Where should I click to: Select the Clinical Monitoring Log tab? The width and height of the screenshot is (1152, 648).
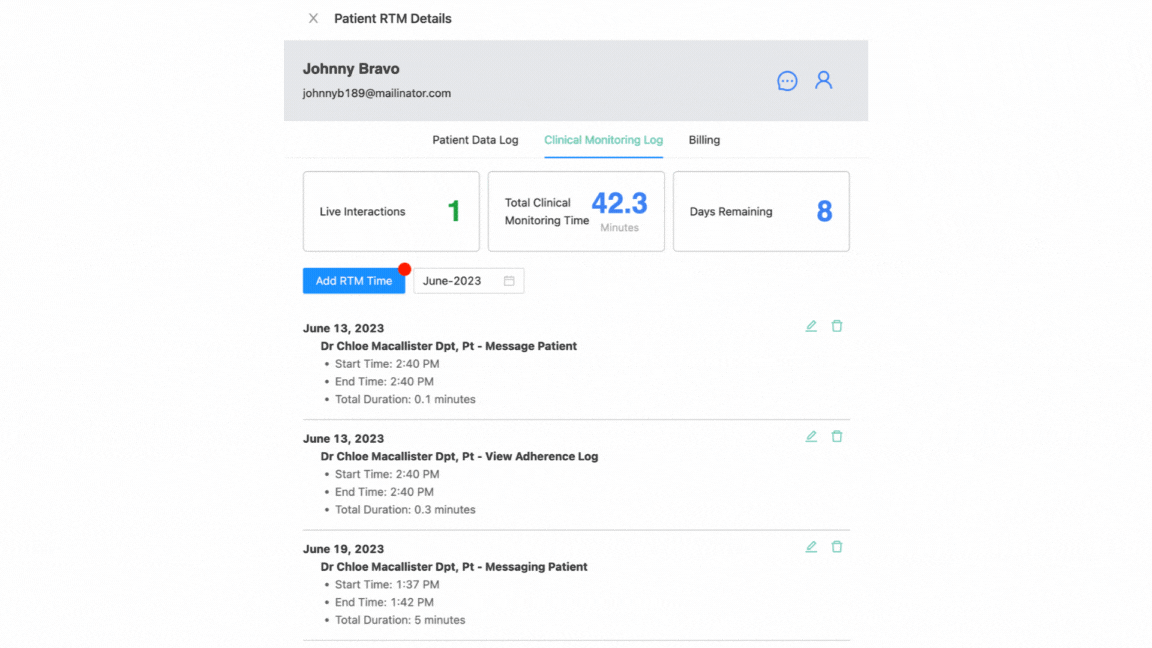pos(603,140)
